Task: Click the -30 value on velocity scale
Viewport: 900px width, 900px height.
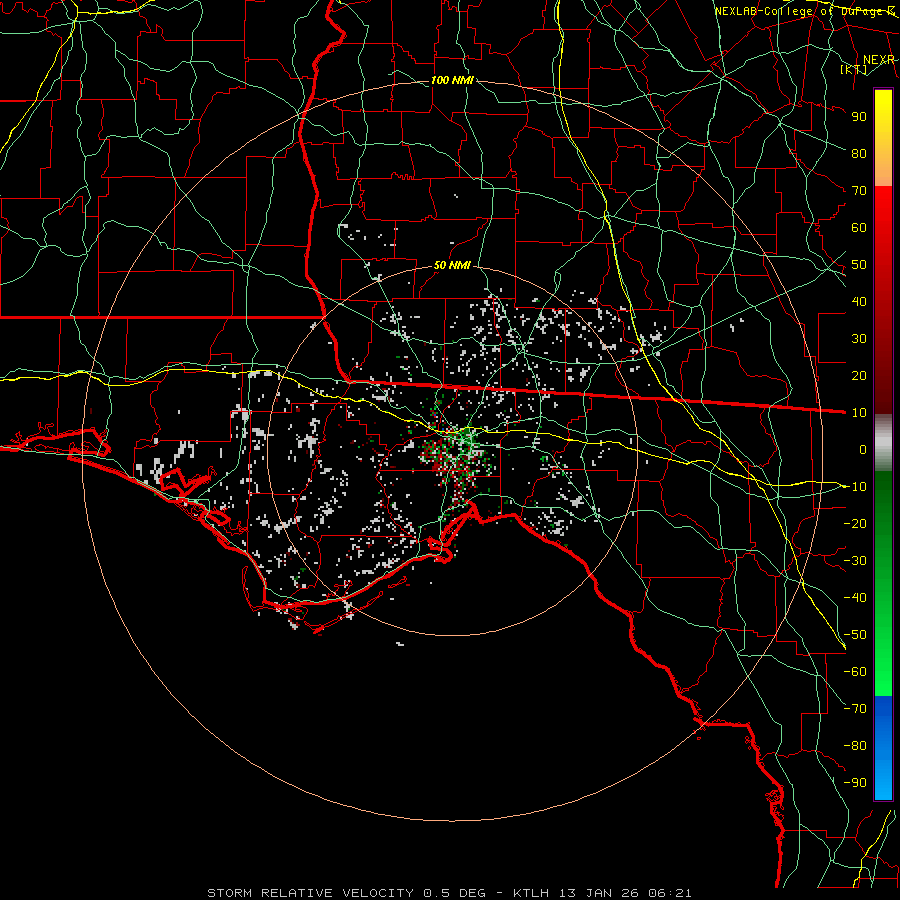Action: [x=855, y=561]
